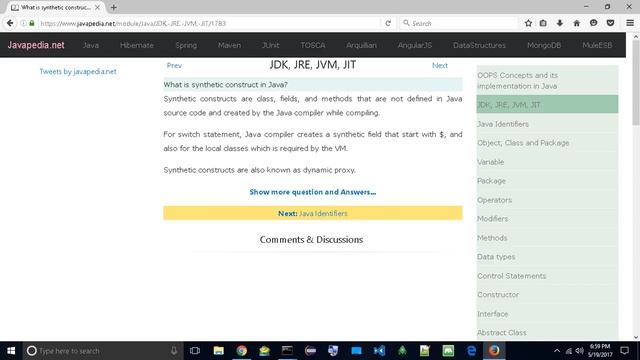Open the Arquillian navbar item
640x360 pixels.
[361, 45]
